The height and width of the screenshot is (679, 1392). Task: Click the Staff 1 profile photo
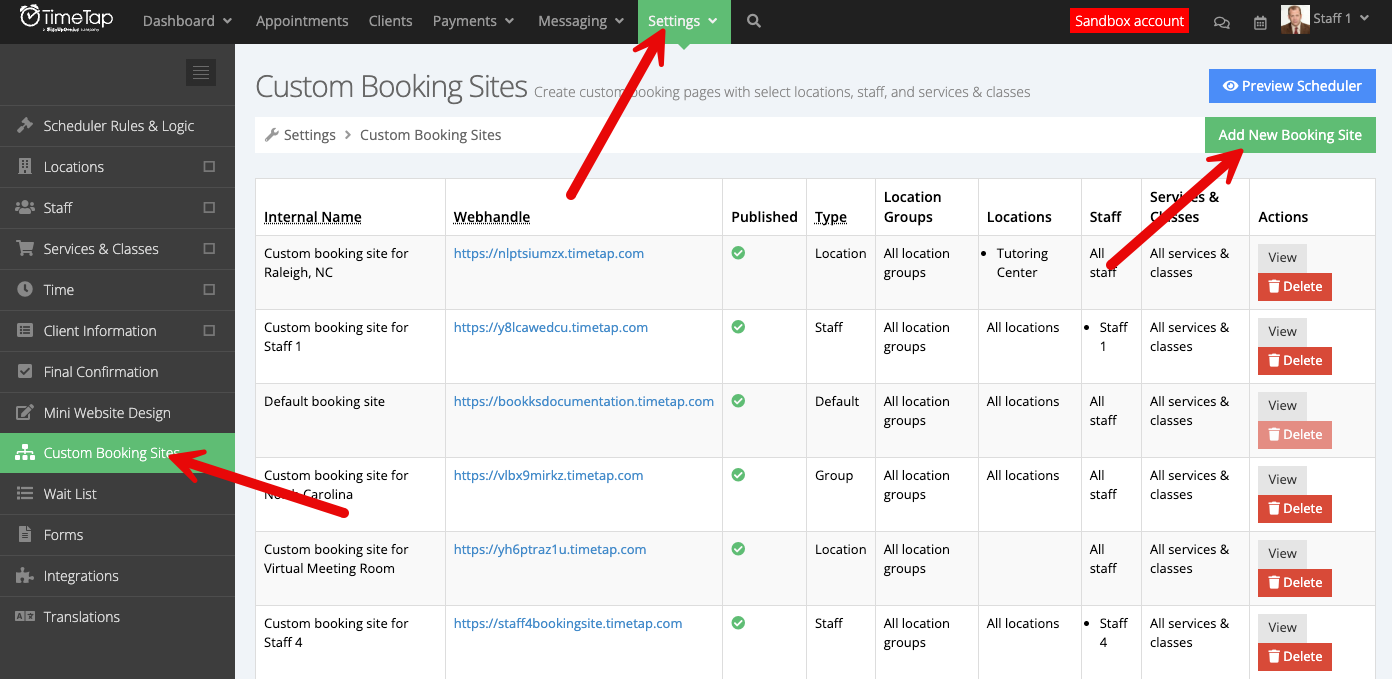(x=1295, y=20)
